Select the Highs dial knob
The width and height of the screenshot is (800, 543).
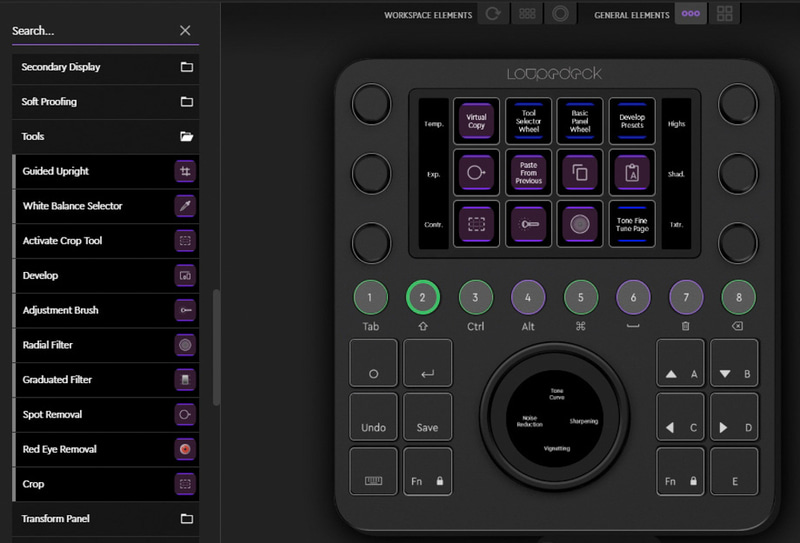[x=738, y=104]
